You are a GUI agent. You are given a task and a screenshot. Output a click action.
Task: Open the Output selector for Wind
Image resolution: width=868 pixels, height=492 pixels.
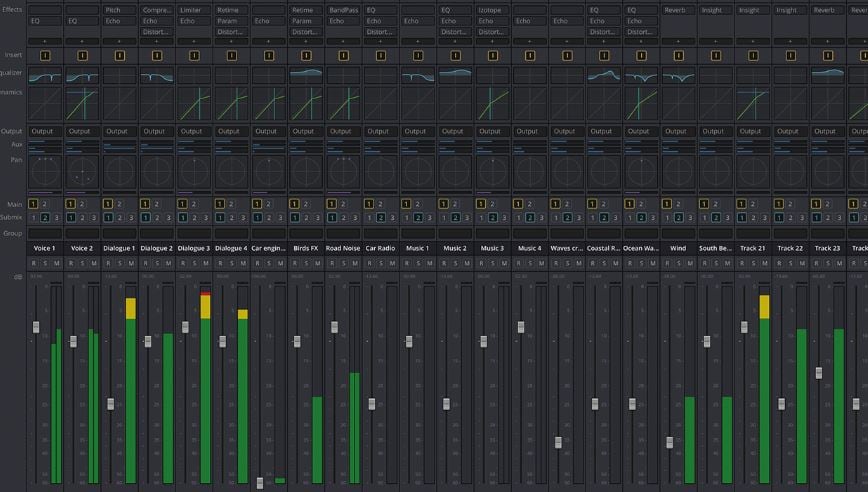point(678,131)
